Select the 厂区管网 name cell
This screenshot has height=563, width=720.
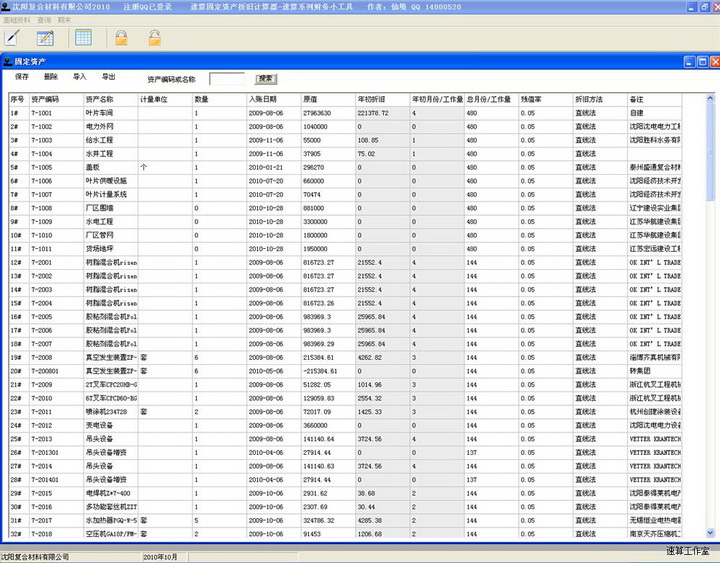click(110, 235)
